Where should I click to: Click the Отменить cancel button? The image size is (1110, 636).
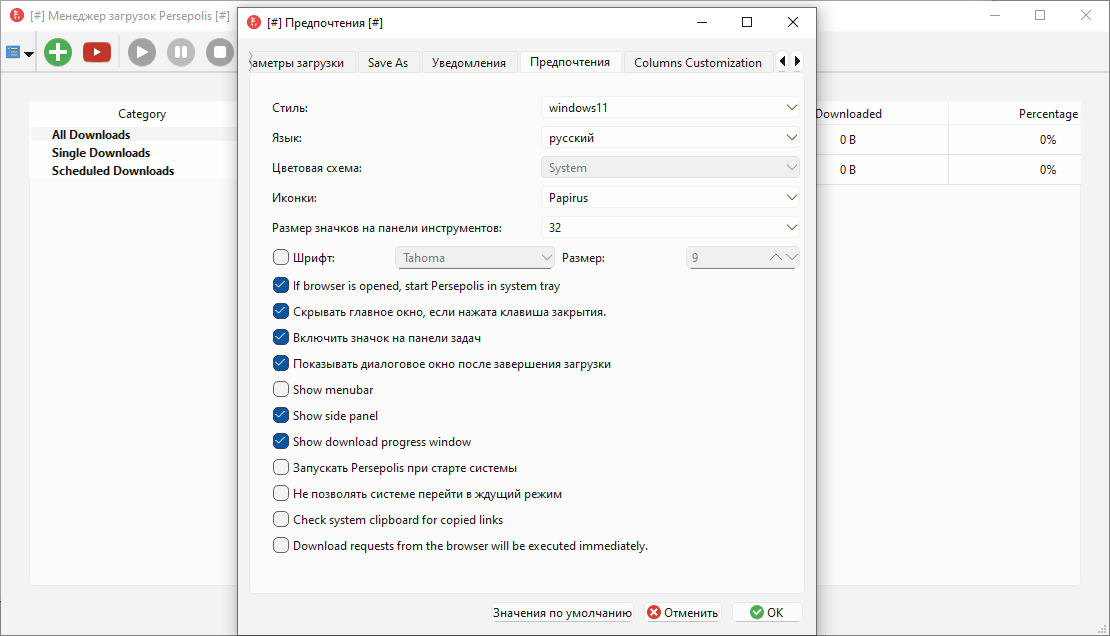tap(683, 613)
